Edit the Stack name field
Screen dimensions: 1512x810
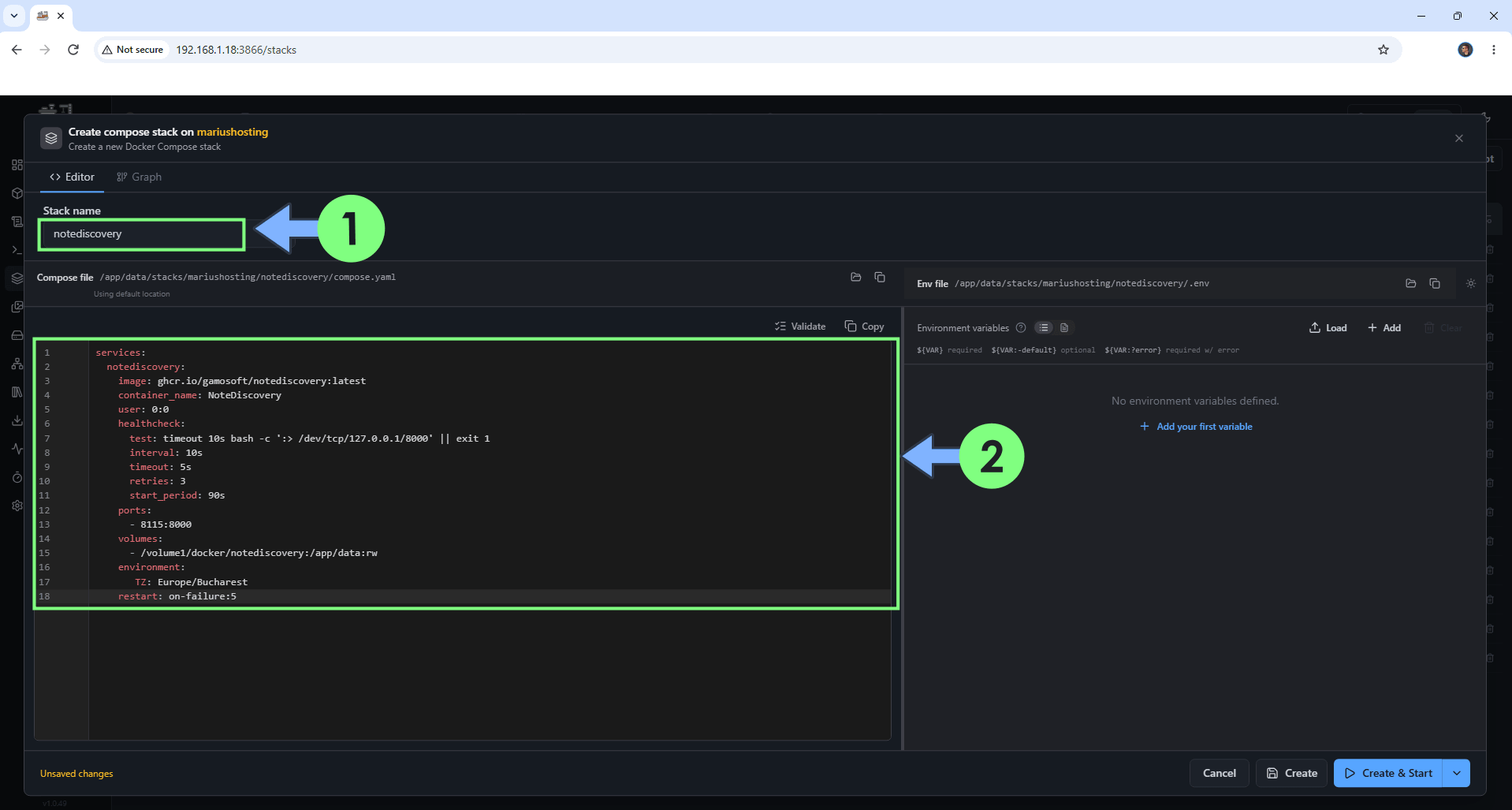tap(142, 234)
